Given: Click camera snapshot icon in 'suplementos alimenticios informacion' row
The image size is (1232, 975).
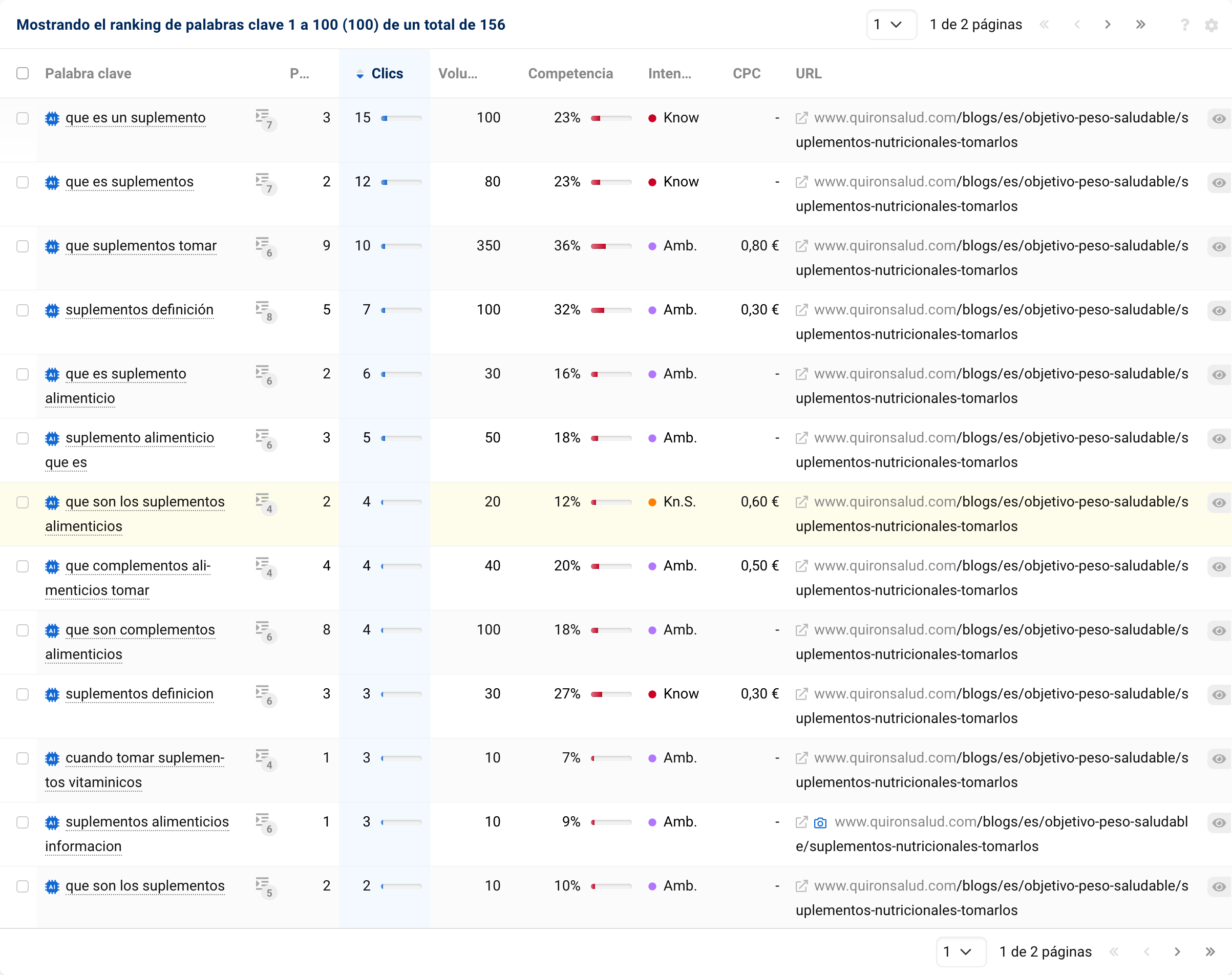Looking at the screenshot, I should pyautogui.click(x=820, y=822).
